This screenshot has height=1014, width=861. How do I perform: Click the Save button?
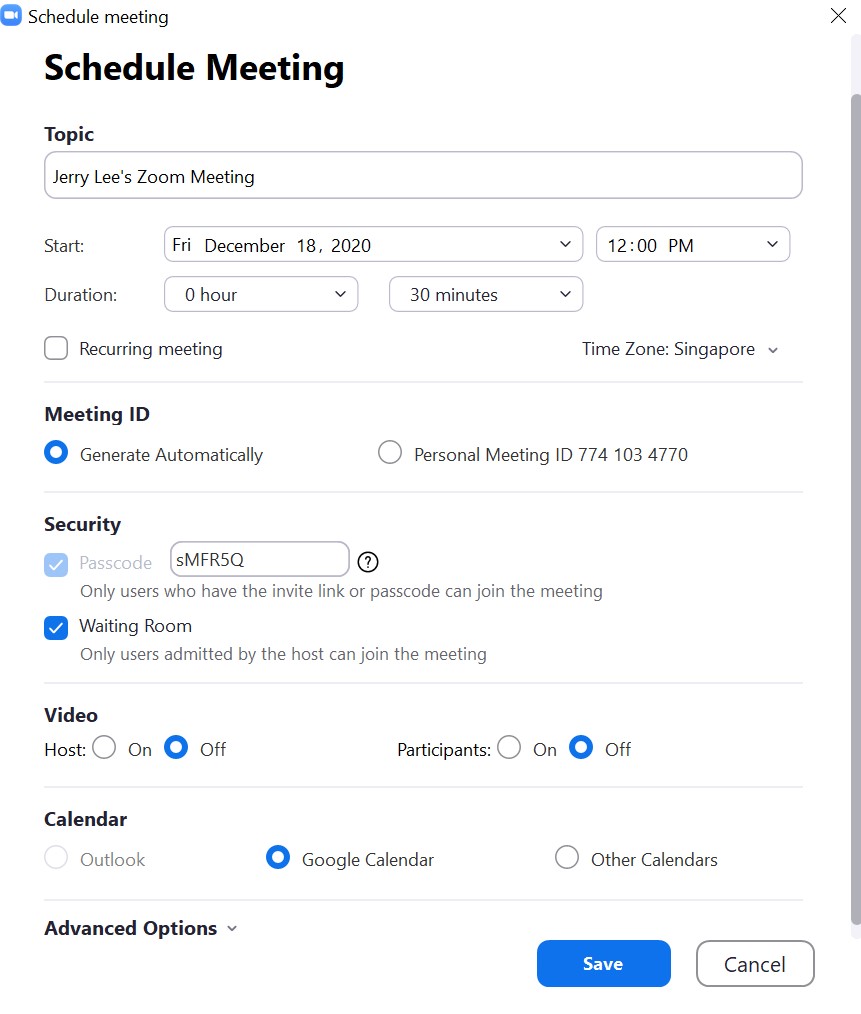coord(603,964)
